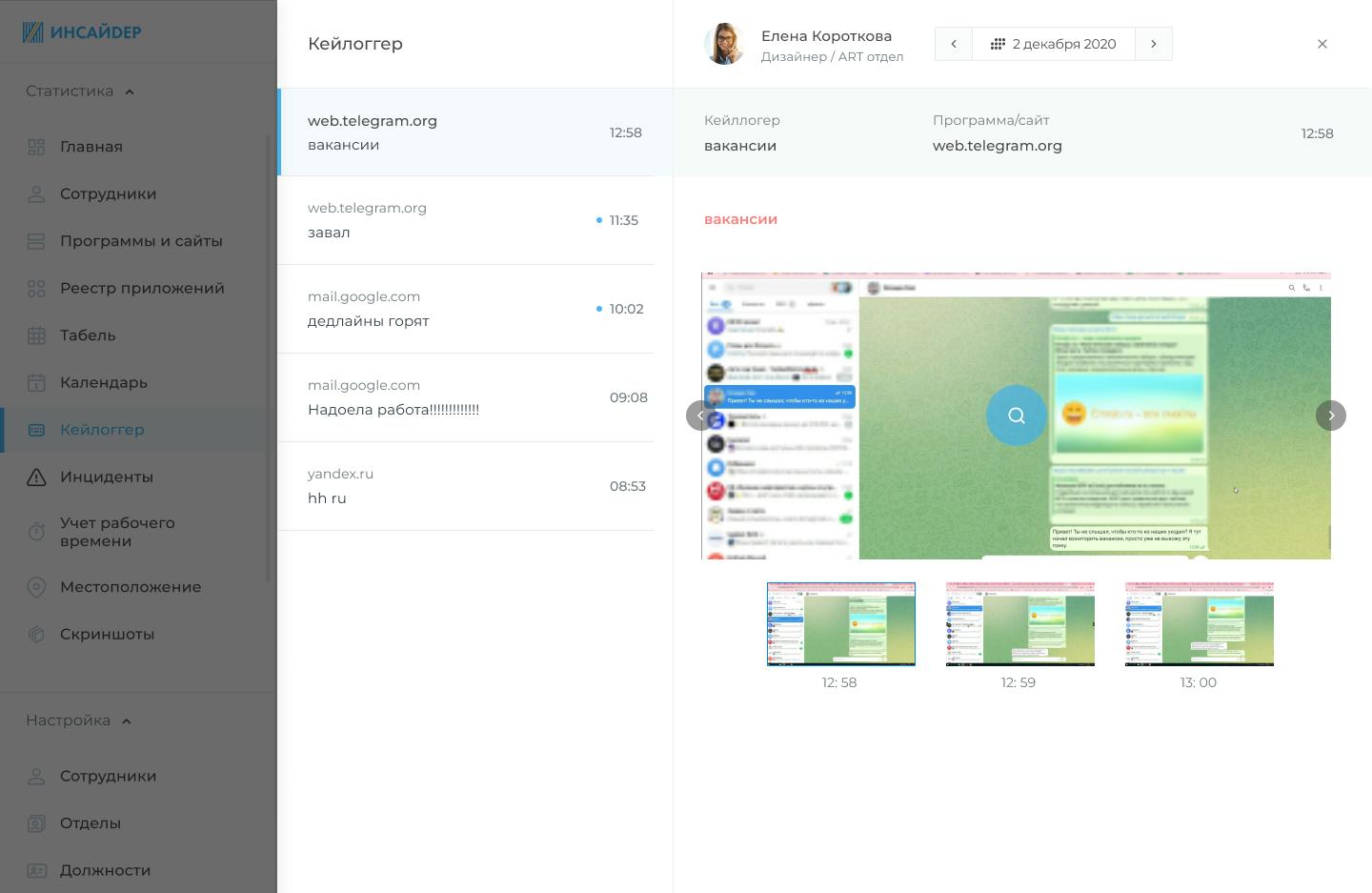Go to the next date

(x=1153, y=44)
